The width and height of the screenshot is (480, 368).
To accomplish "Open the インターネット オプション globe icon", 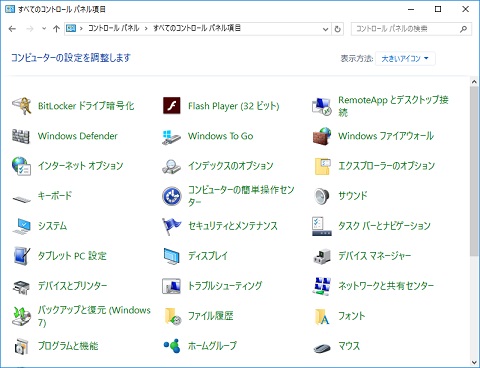I will (22, 166).
